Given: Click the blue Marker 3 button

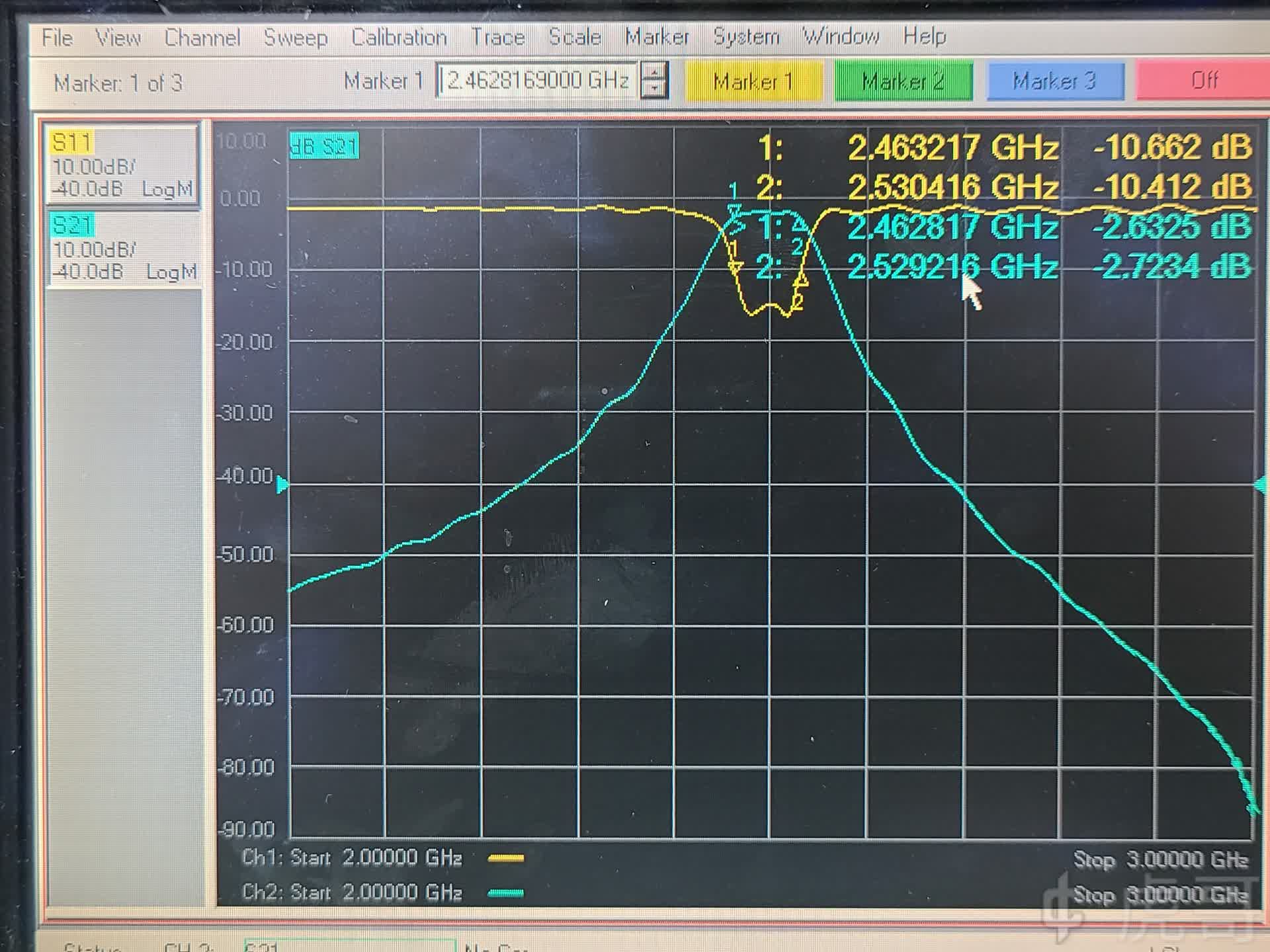Looking at the screenshot, I should click(x=1054, y=81).
